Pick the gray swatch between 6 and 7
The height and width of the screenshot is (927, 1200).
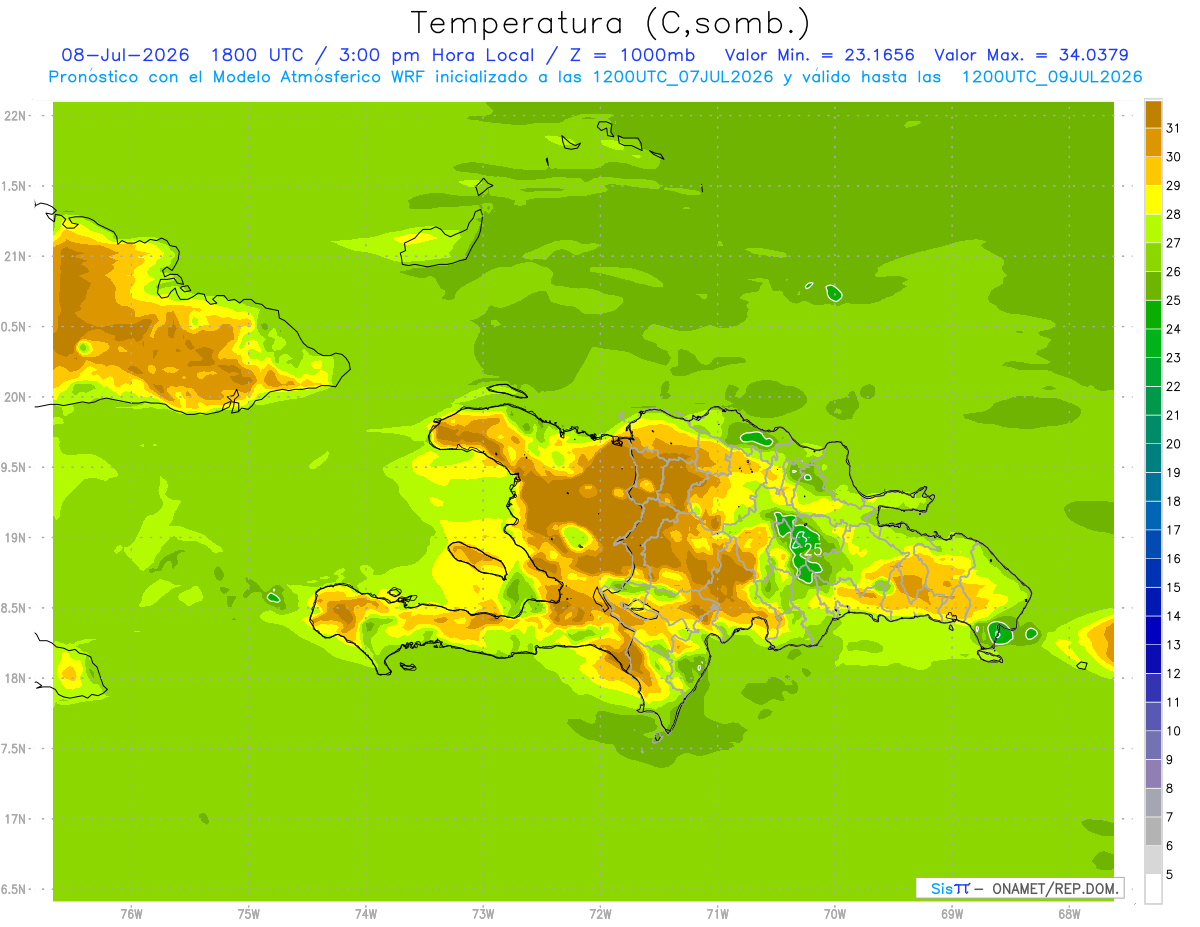click(x=1153, y=832)
